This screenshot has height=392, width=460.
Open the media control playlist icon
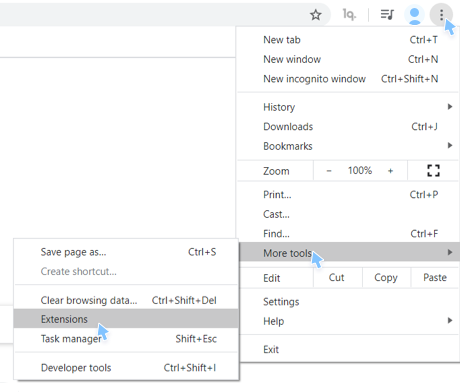[387, 15]
